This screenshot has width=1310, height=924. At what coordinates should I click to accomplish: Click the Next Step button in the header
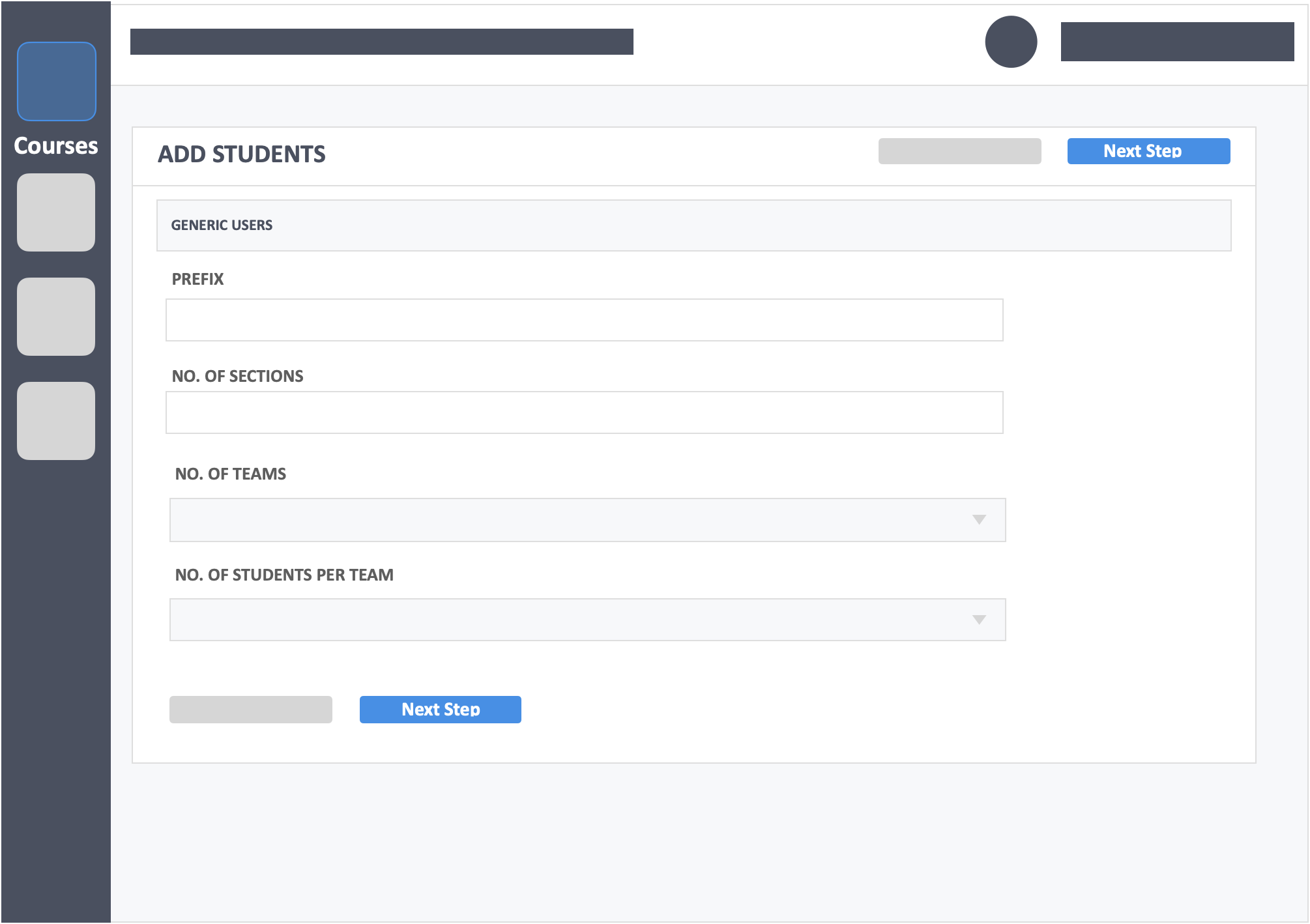tap(1148, 151)
